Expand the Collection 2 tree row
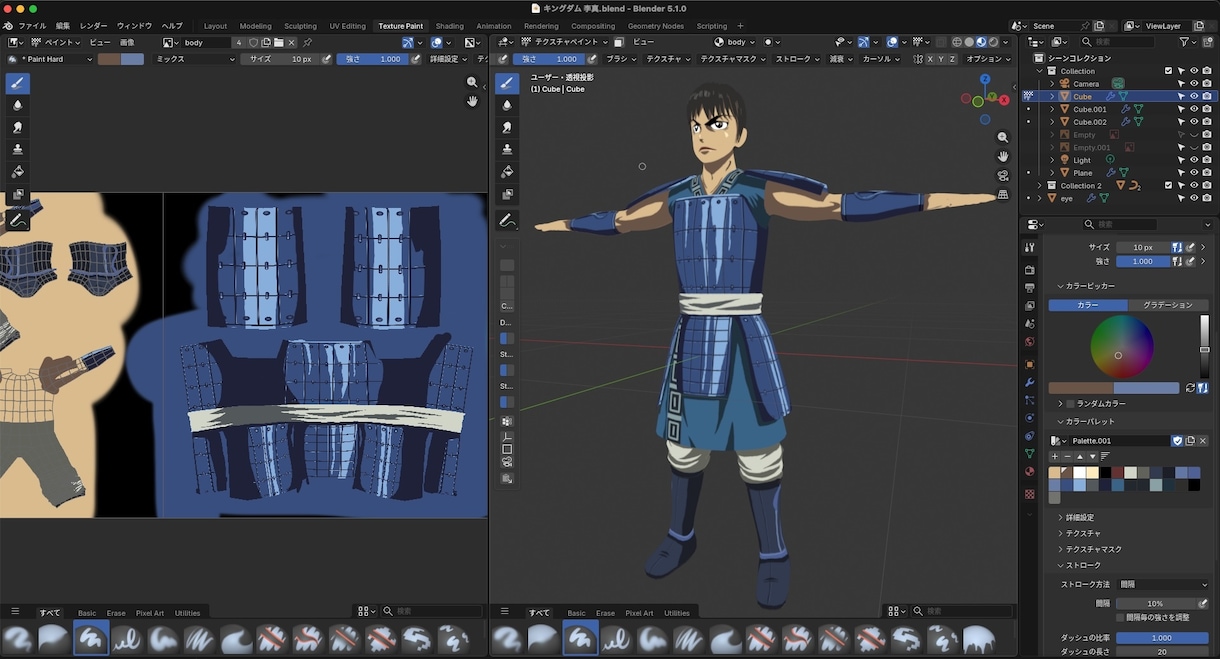 [1040, 186]
